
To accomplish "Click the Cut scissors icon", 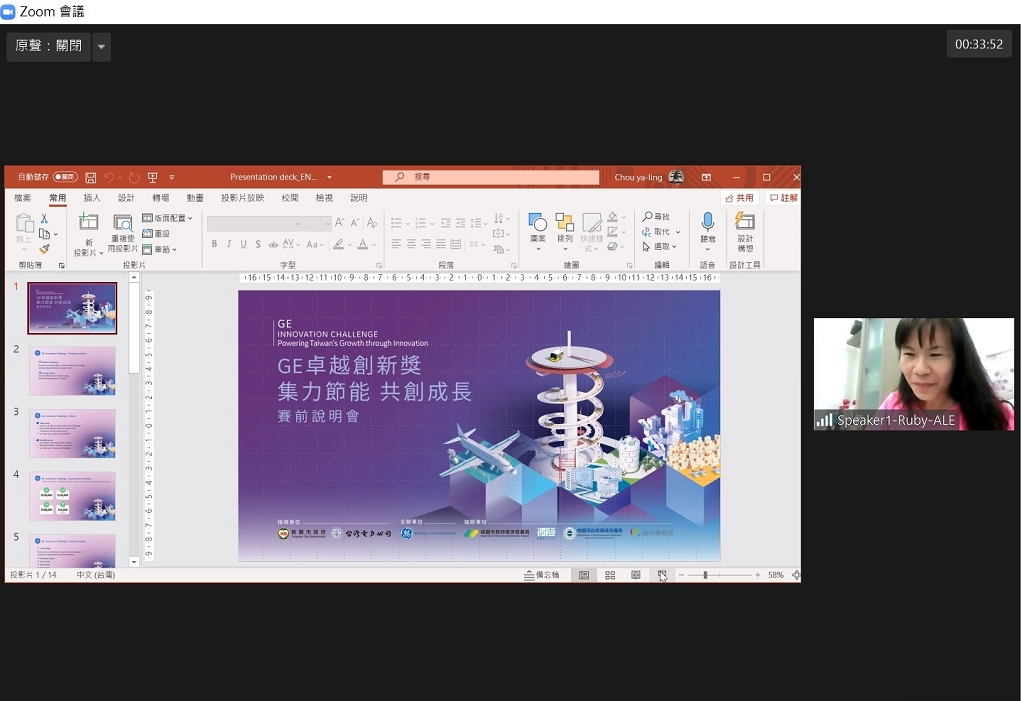I will [44, 218].
